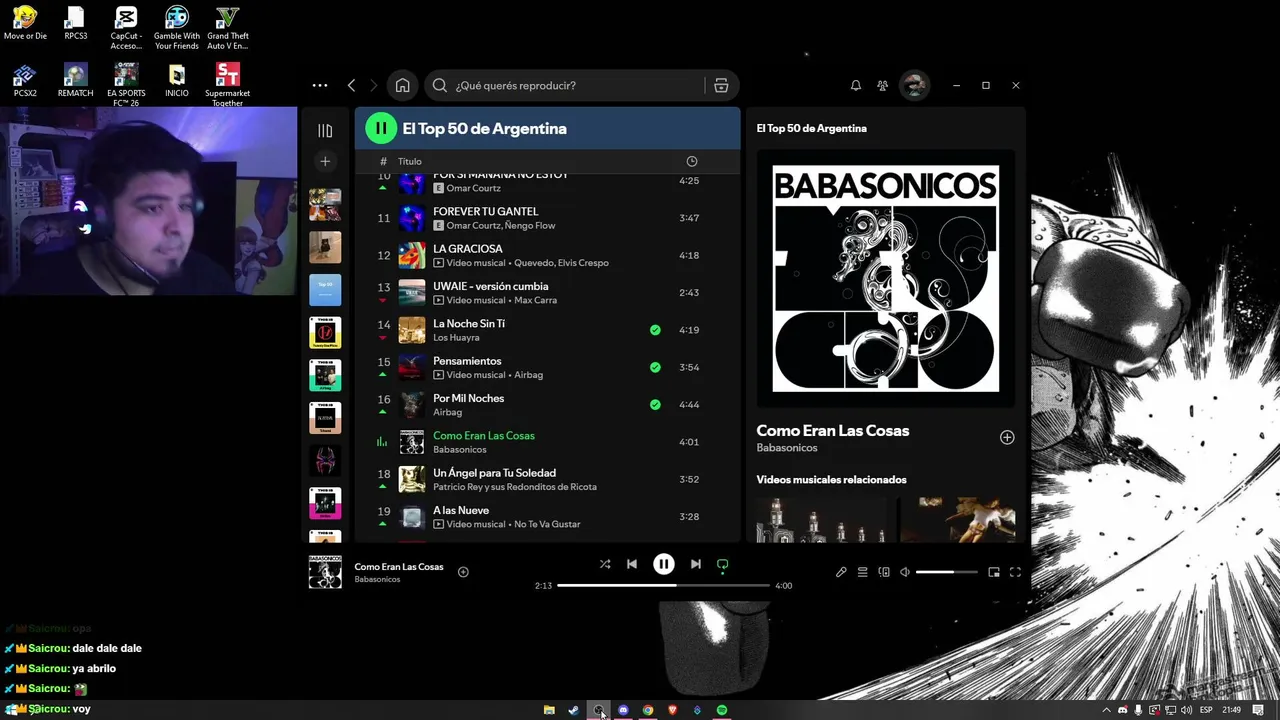
Task: Open the PCSX2 desktop shortcut
Action: (25, 80)
